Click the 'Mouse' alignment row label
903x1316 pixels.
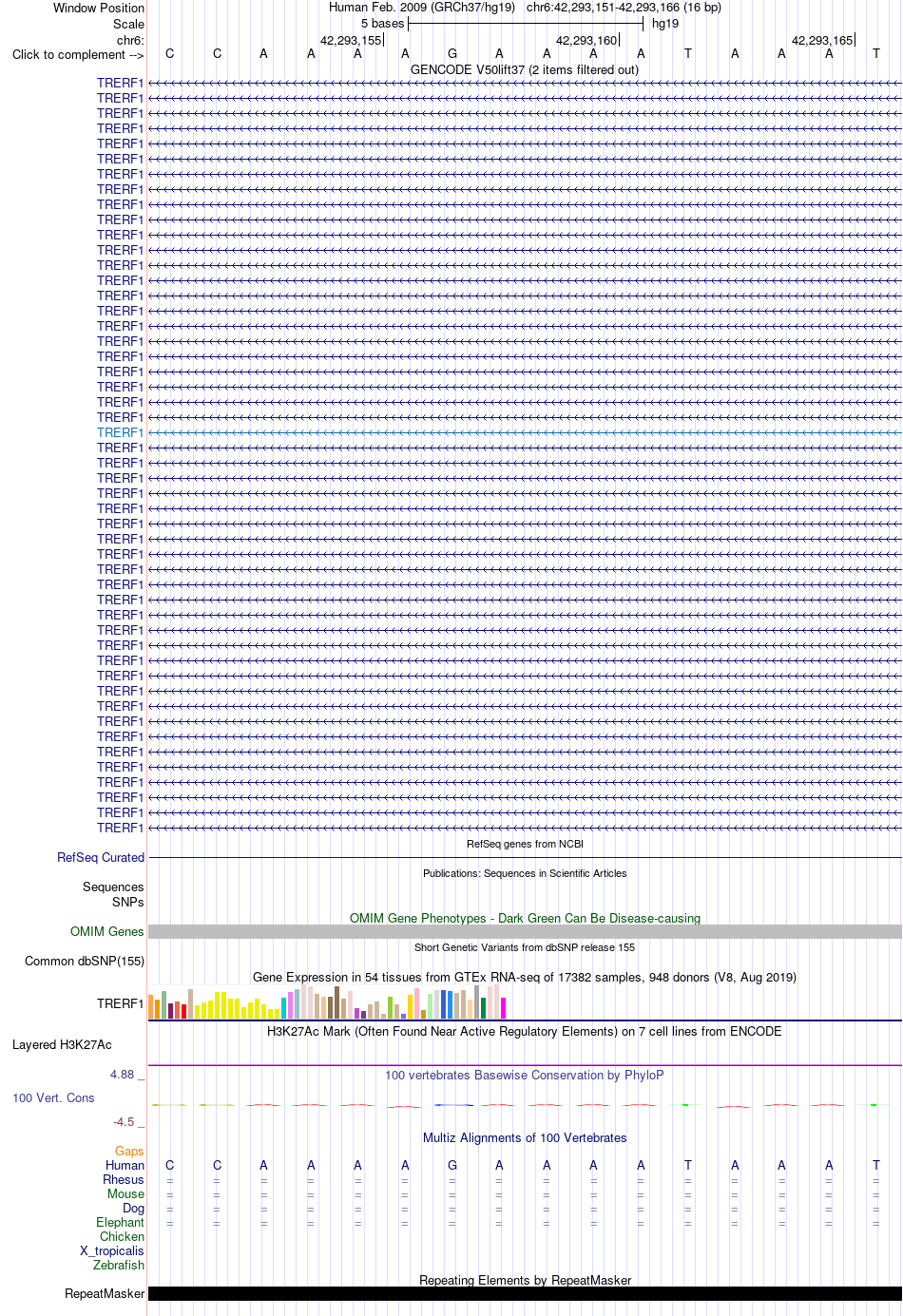tap(125, 1193)
